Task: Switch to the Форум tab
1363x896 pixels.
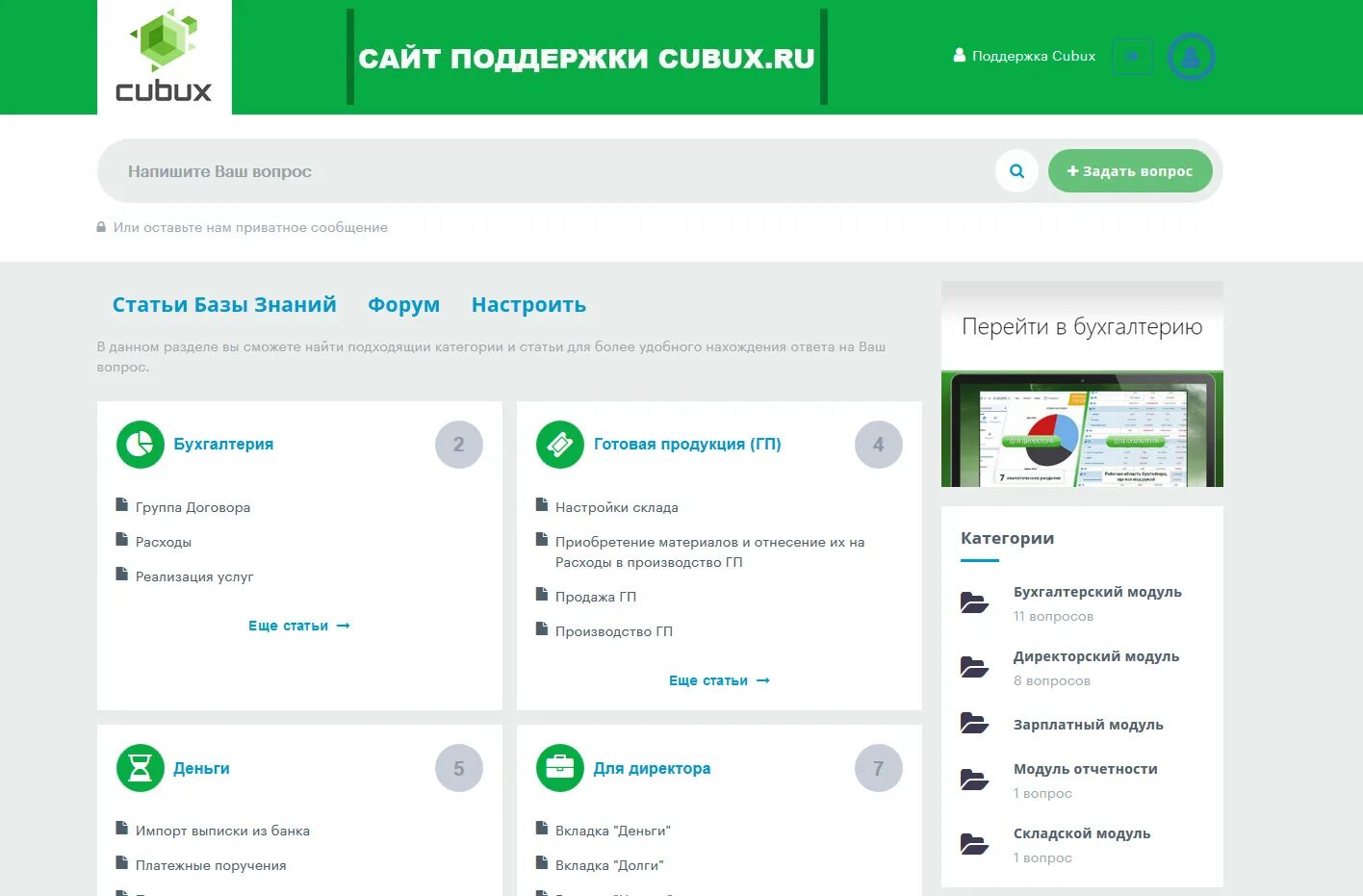Action: [403, 305]
